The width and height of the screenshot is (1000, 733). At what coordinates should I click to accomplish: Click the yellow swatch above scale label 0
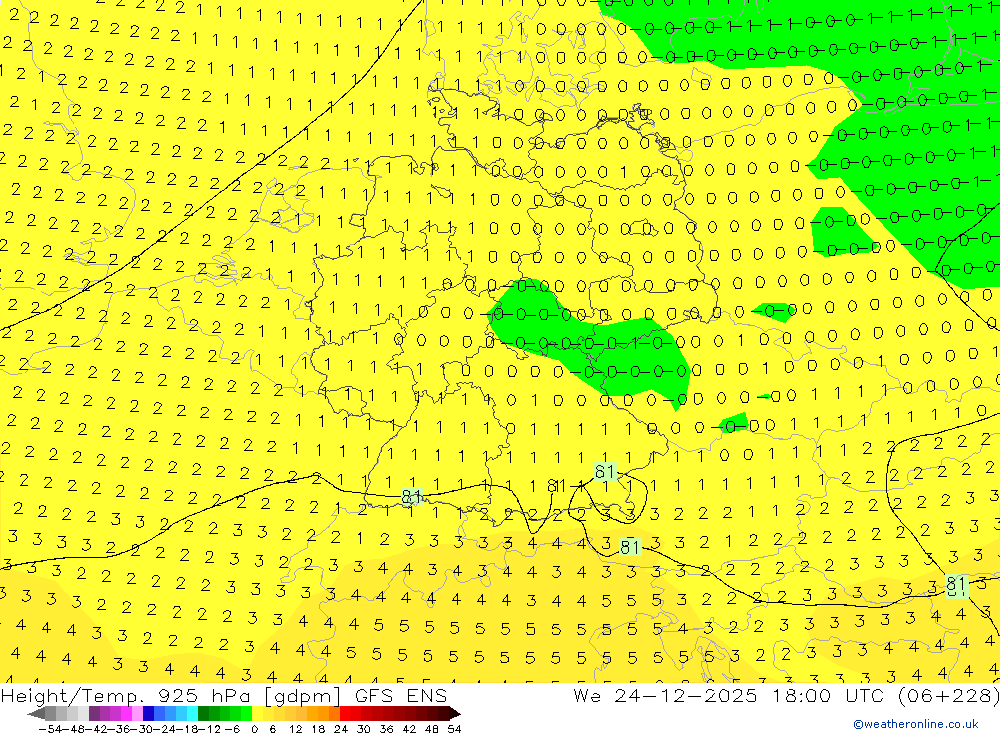pyautogui.click(x=257, y=713)
